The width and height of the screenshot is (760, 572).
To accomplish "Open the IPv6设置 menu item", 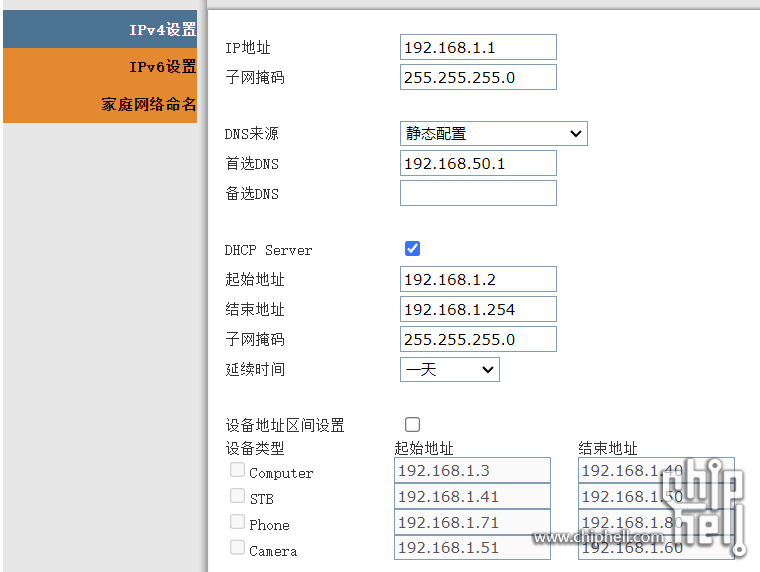I will tap(100, 66).
